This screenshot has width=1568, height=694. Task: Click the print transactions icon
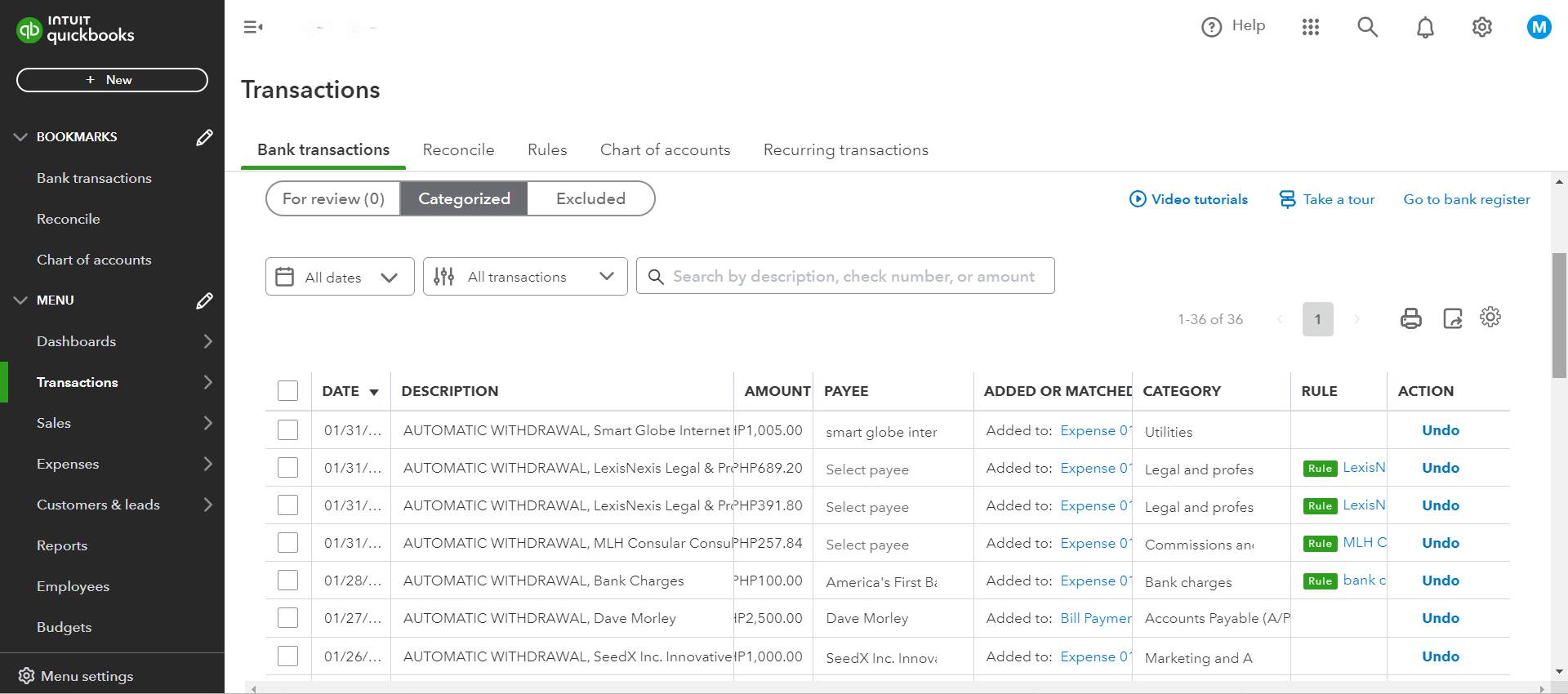click(1410, 318)
